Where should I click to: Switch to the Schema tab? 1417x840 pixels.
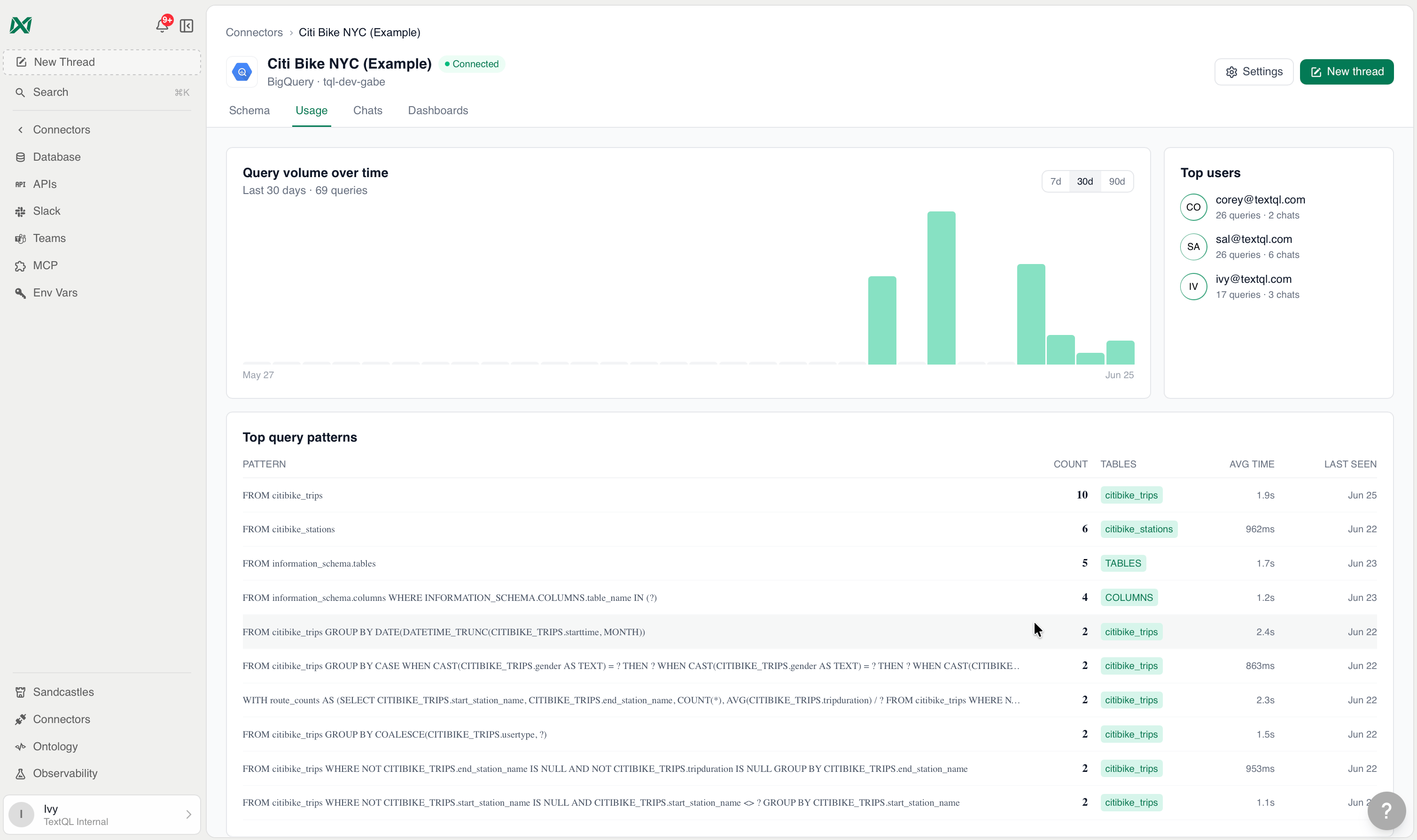(x=249, y=110)
